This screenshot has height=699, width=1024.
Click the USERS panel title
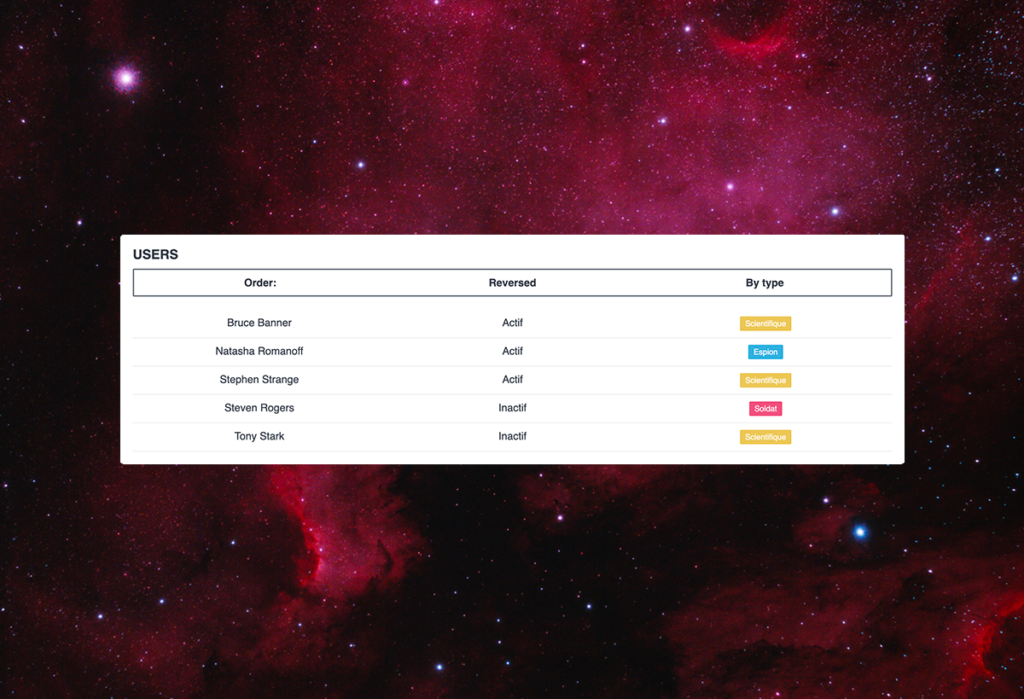pos(155,255)
